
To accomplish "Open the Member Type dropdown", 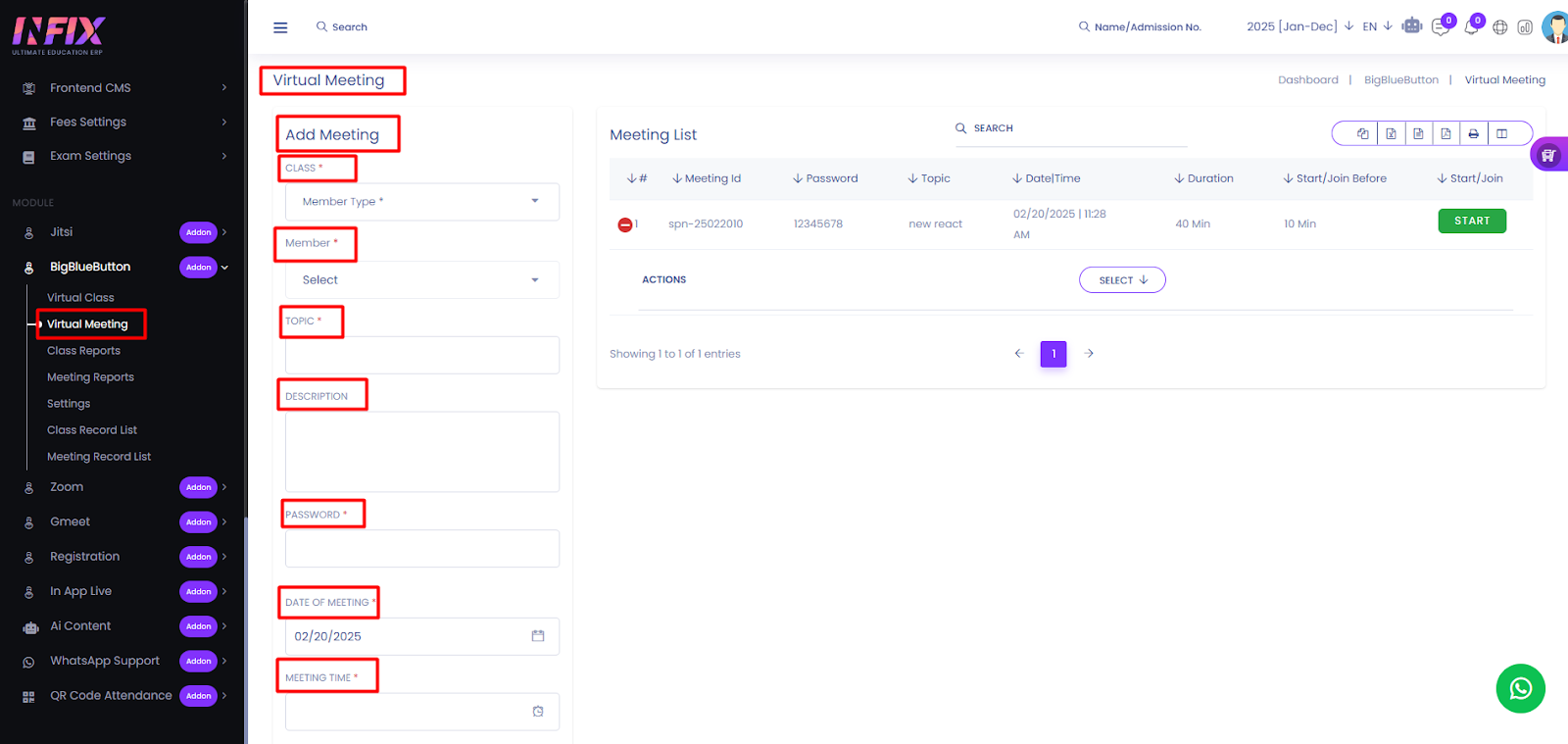I will (x=422, y=202).
